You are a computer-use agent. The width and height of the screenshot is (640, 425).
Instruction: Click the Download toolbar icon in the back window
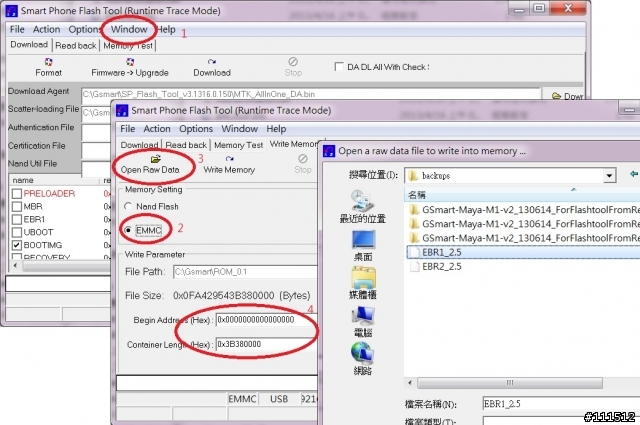(x=211, y=62)
